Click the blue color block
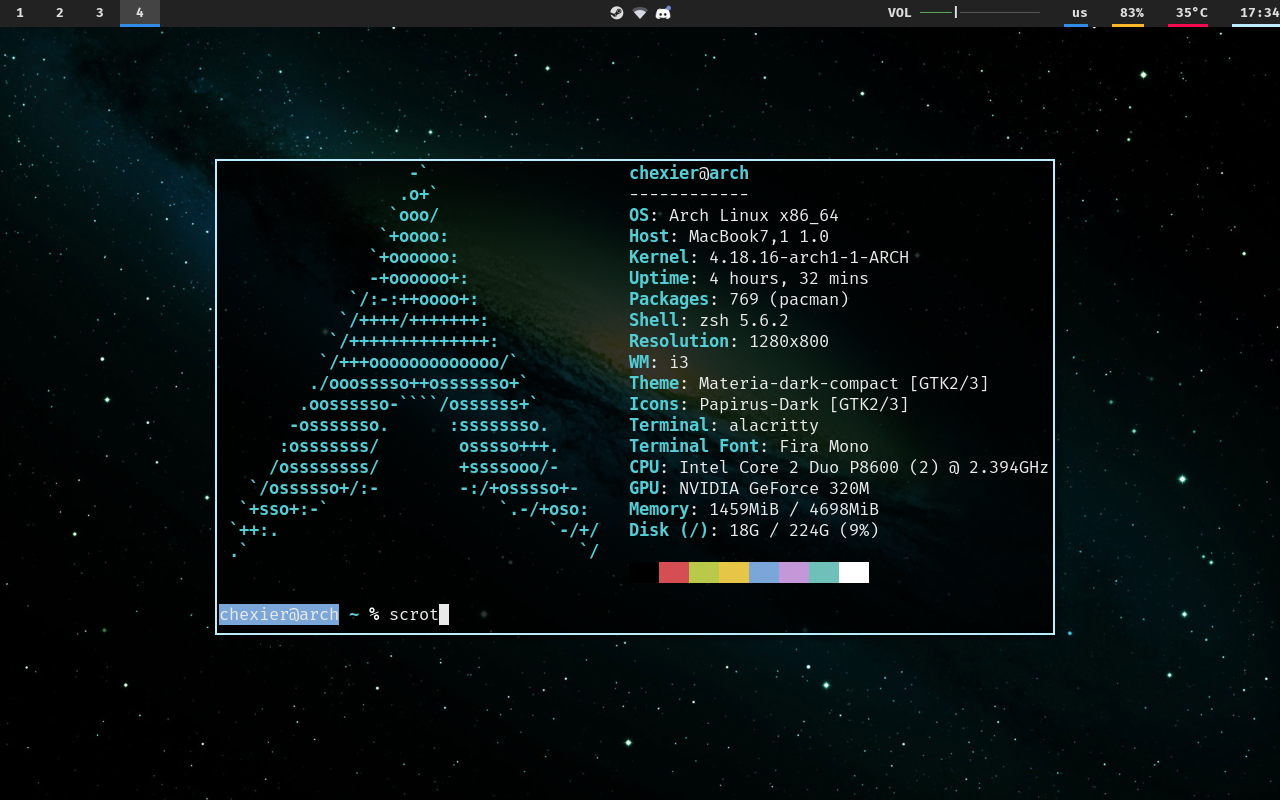The width and height of the screenshot is (1280, 800). coord(764,572)
